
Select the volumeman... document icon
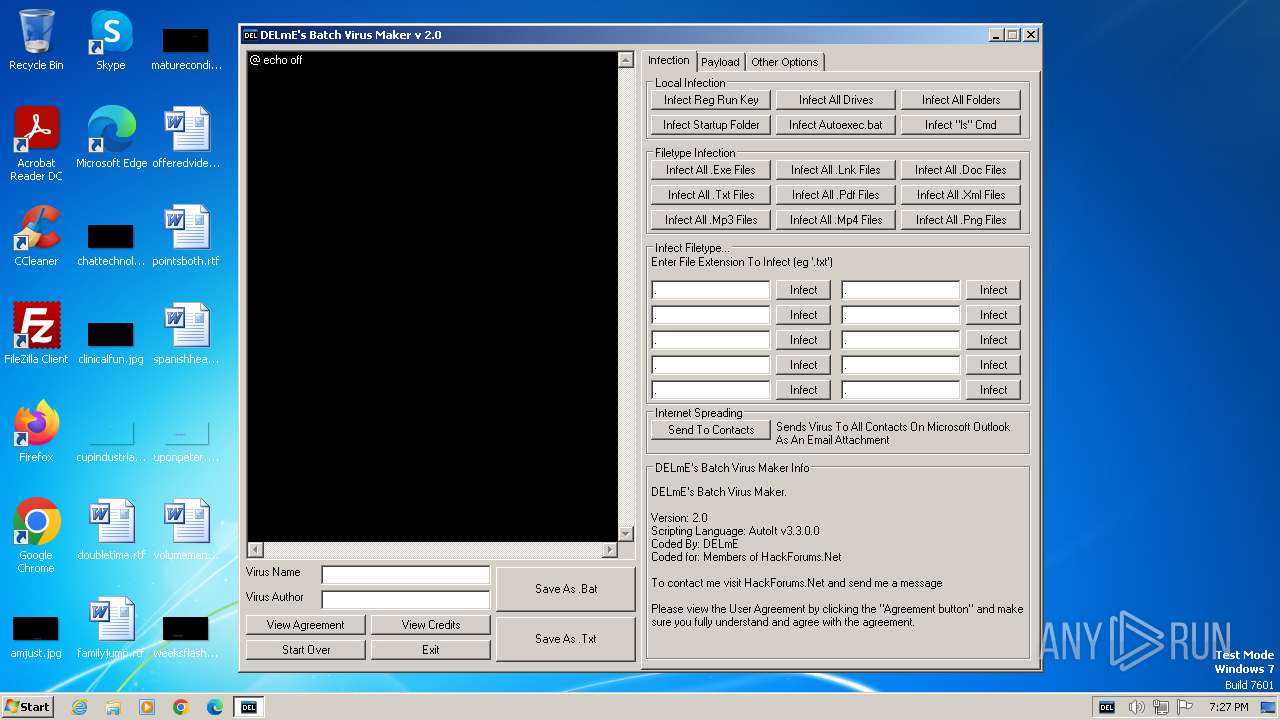[x=186, y=530]
